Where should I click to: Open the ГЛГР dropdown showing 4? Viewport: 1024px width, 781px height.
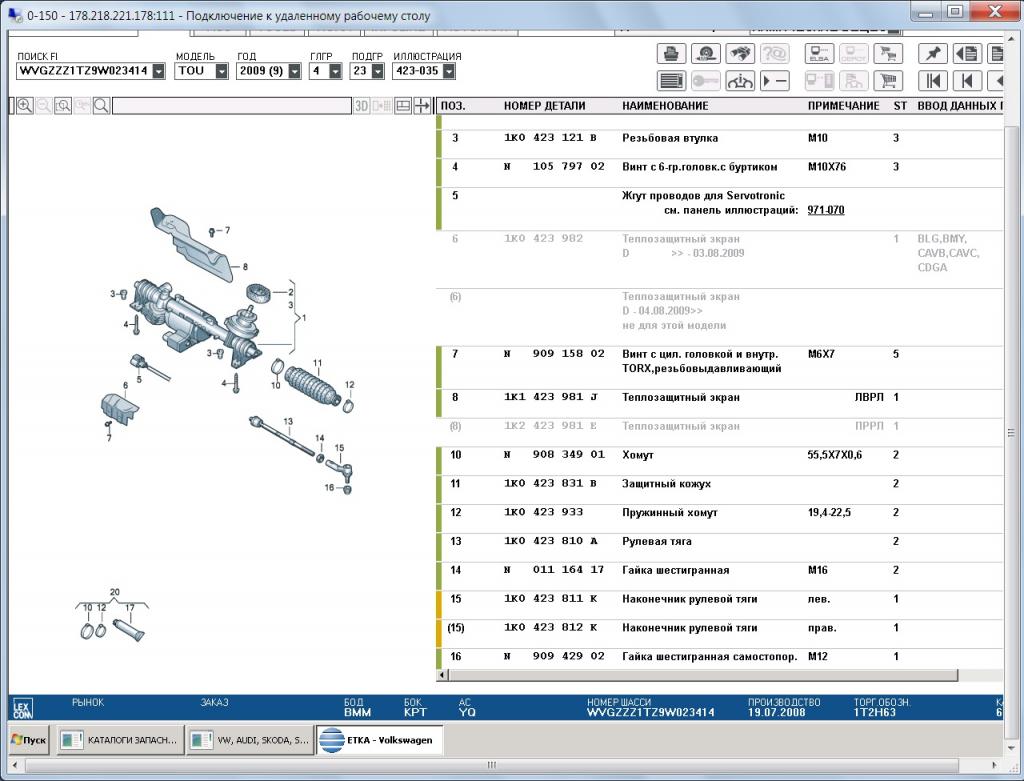coord(335,71)
